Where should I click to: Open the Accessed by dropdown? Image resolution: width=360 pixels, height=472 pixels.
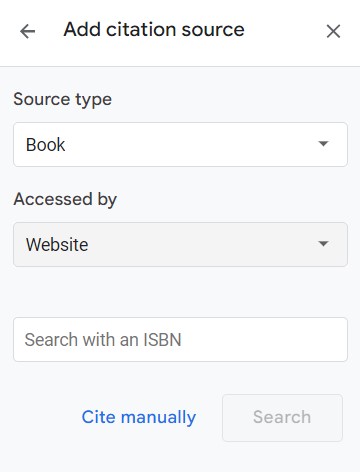(x=180, y=244)
